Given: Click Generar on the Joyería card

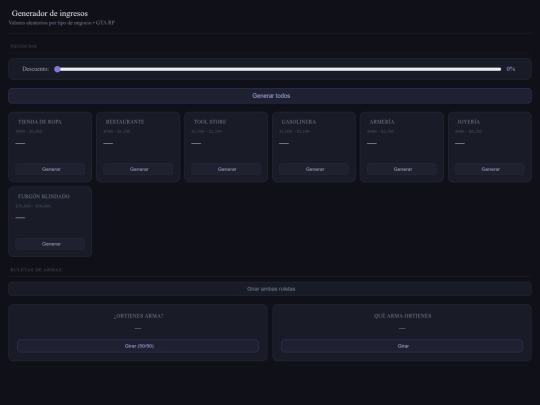Looking at the screenshot, I should click(x=490, y=169).
